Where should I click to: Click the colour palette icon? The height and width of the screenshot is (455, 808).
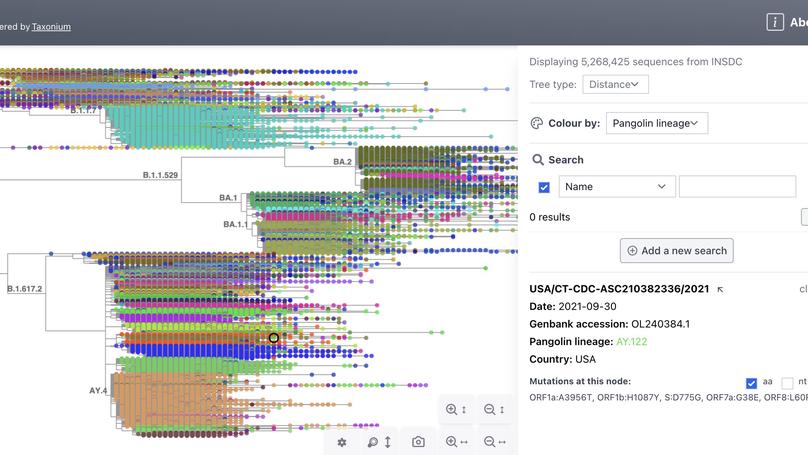(536, 123)
